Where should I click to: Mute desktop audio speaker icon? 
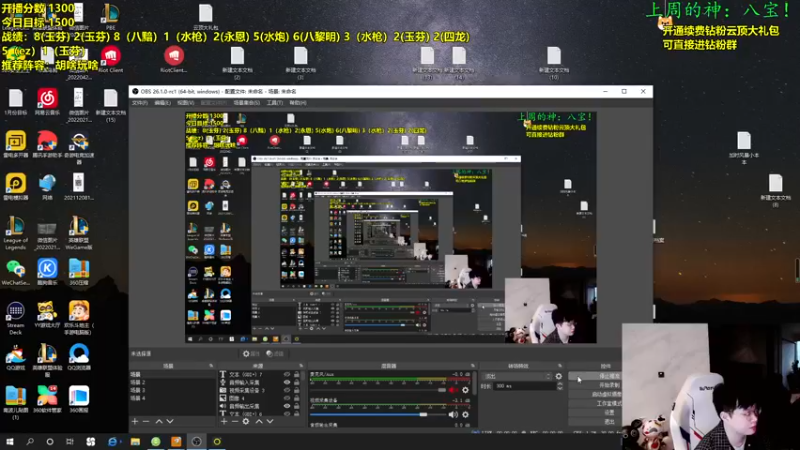click(x=453, y=415)
